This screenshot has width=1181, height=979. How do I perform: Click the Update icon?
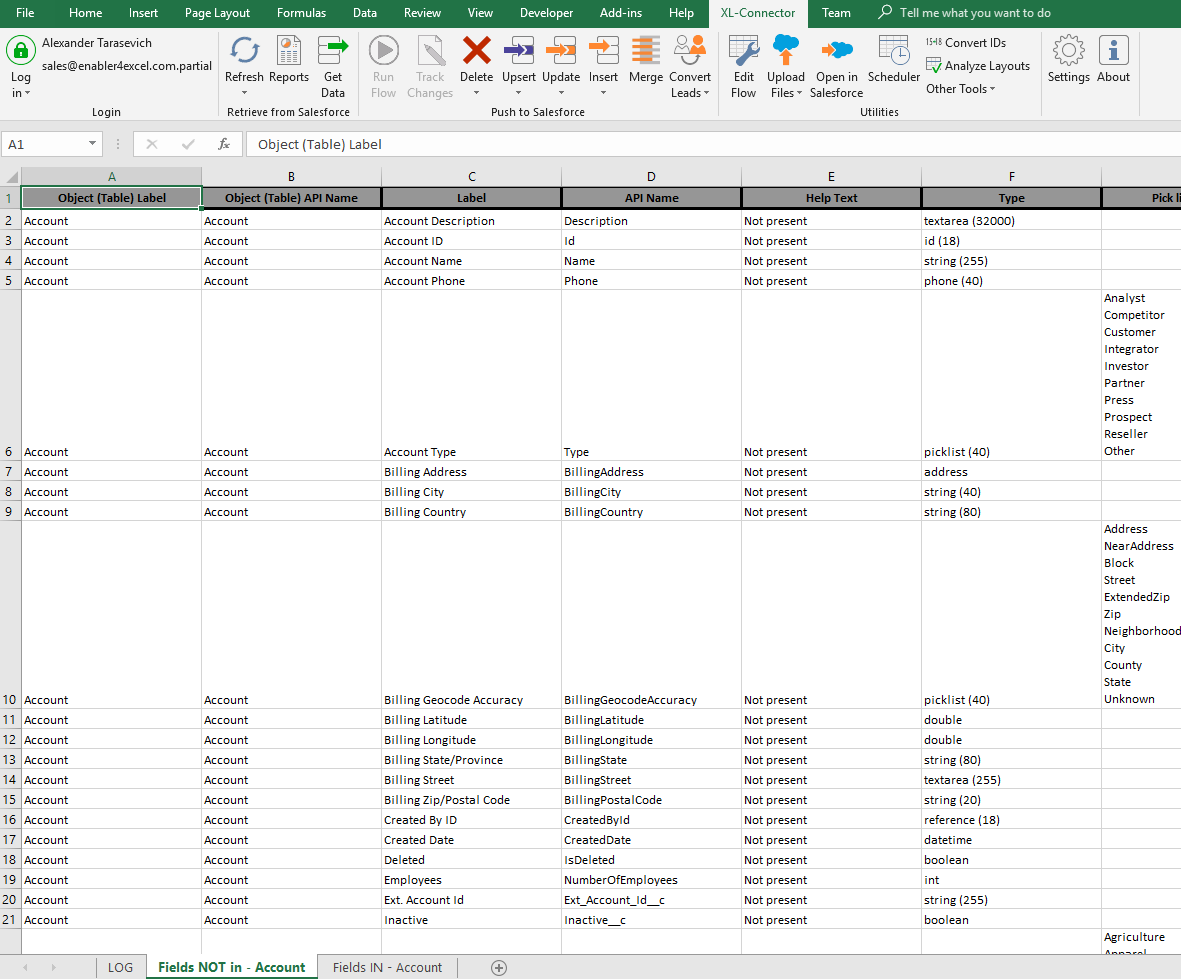coord(560,50)
